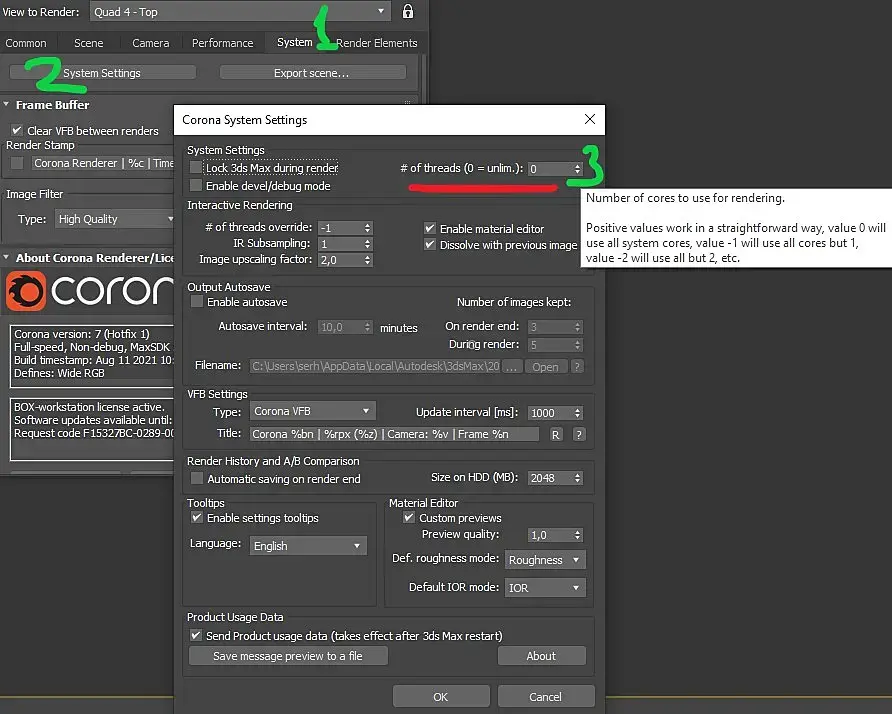This screenshot has width=892, height=714.
Task: Switch to the Render Elements tab
Action: [377, 43]
